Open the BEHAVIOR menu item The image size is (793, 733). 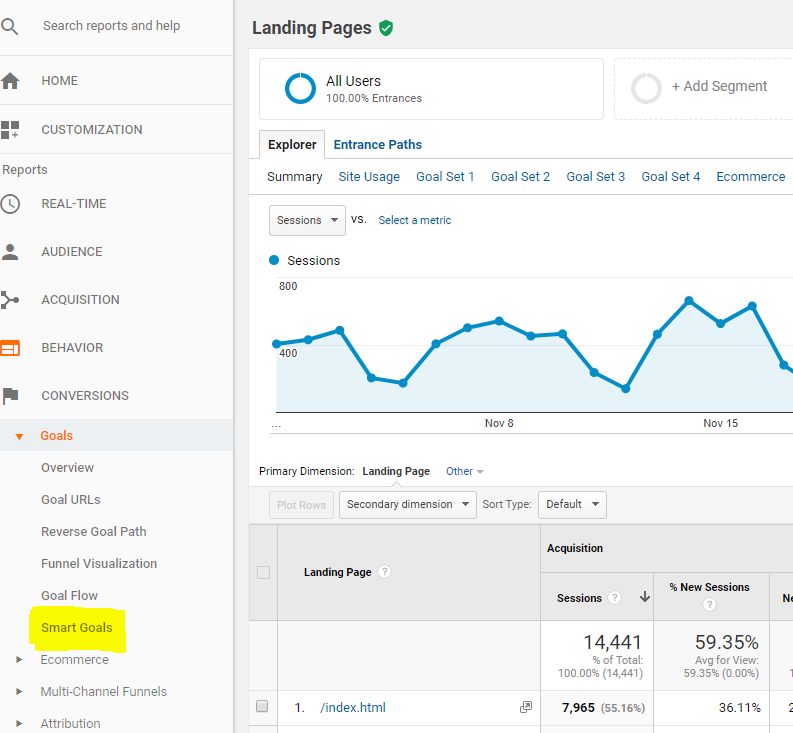[72, 348]
